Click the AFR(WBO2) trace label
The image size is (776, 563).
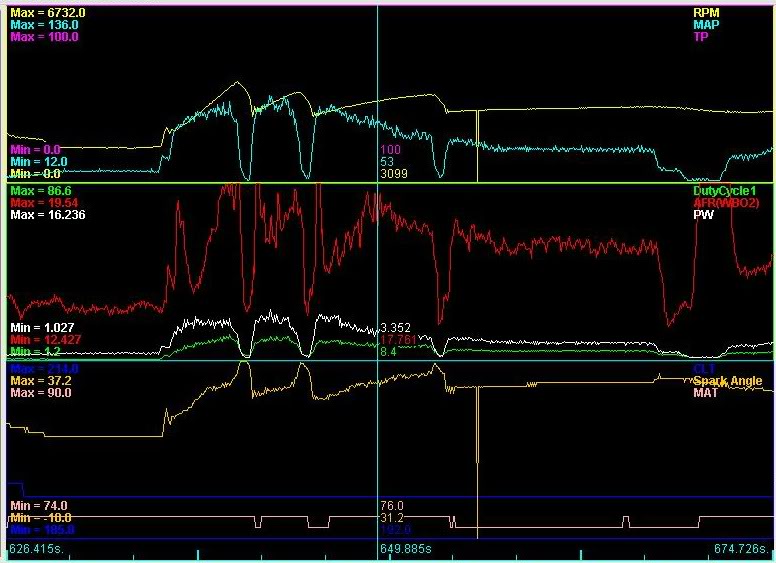pyautogui.click(x=726, y=203)
